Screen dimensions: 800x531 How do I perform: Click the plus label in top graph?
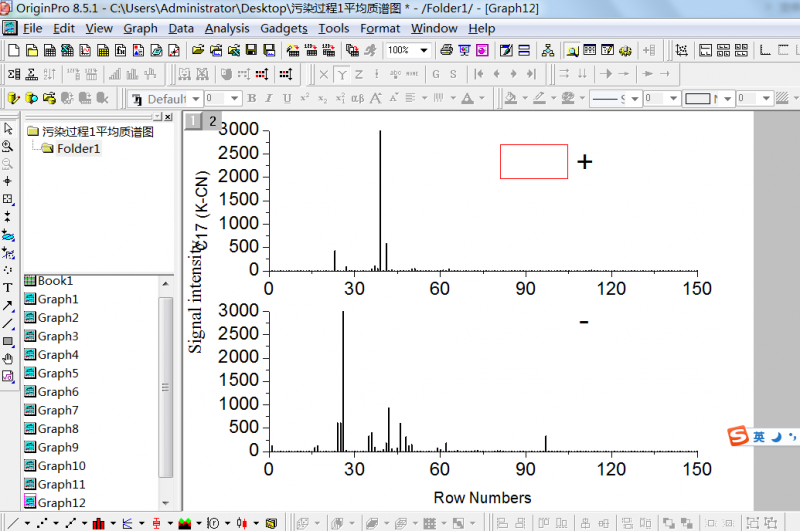click(585, 162)
